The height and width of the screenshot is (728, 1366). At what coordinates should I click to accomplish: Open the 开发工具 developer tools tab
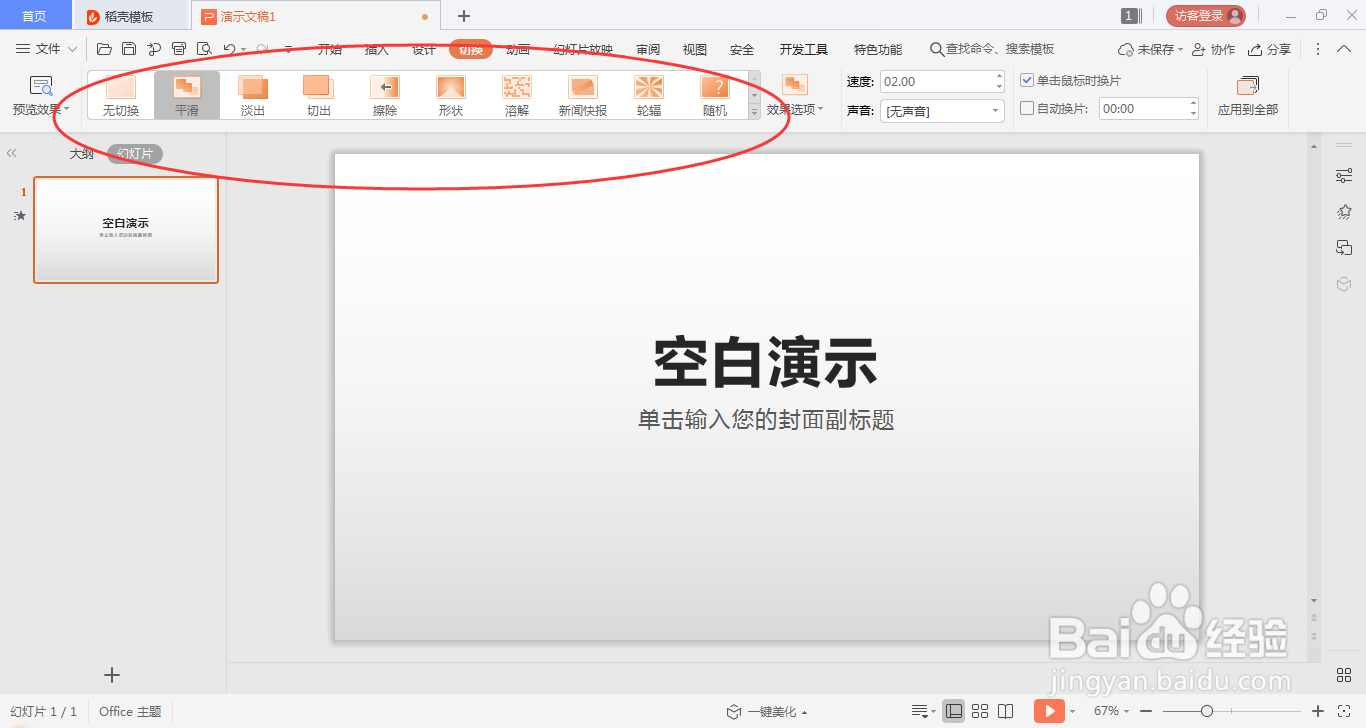(804, 49)
